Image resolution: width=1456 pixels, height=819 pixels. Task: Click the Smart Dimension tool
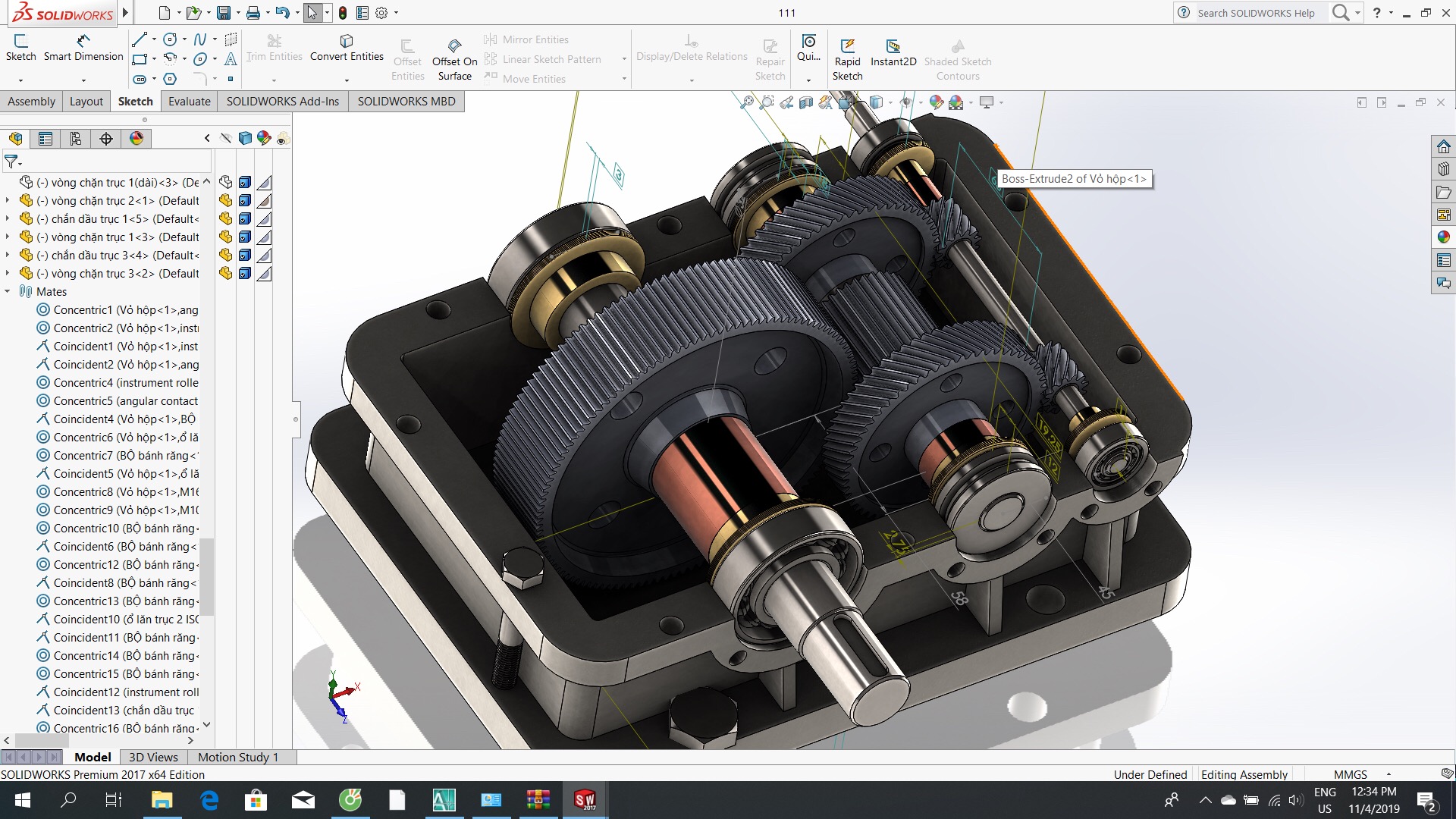coord(83,47)
